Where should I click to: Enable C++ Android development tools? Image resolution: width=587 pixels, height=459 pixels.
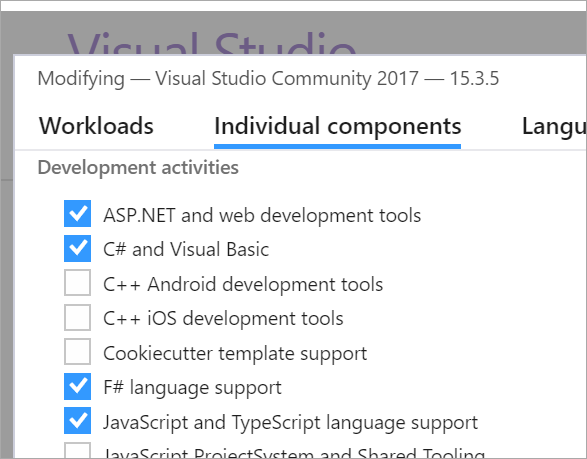[x=77, y=283]
